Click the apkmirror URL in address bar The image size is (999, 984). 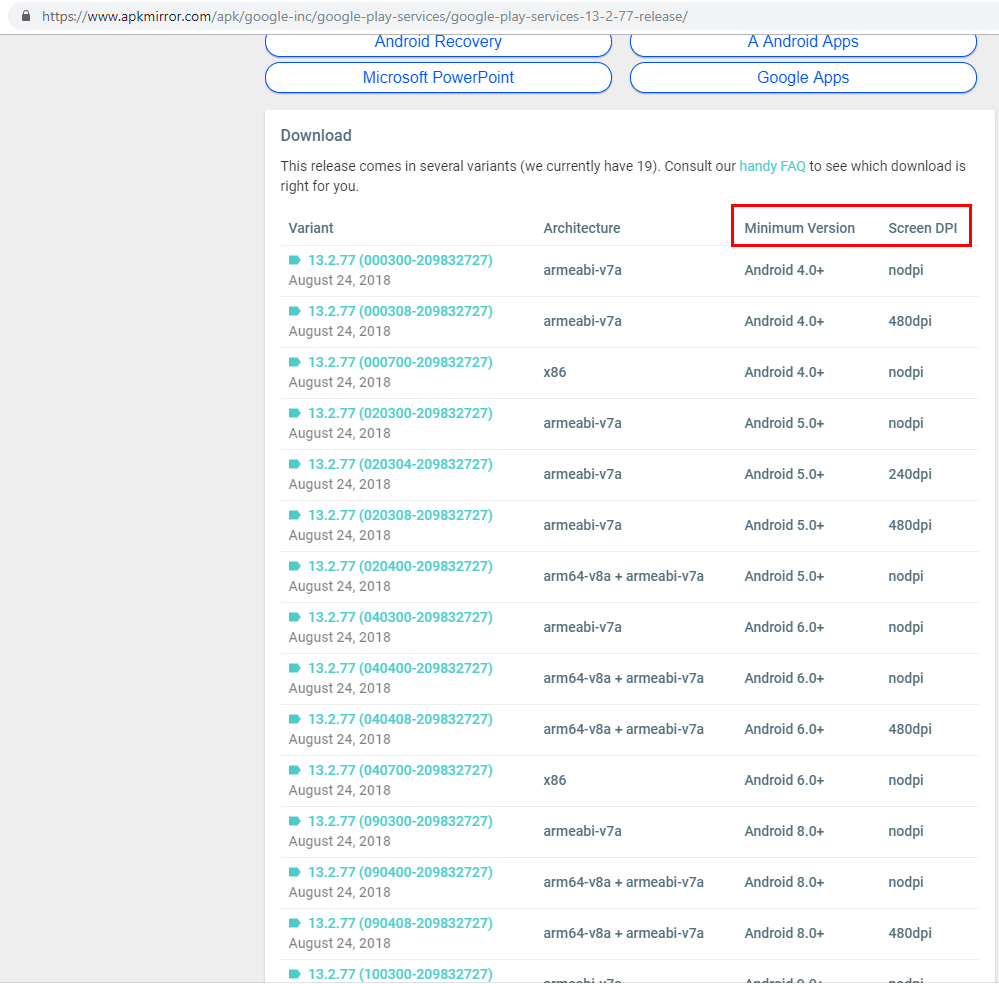coord(364,17)
